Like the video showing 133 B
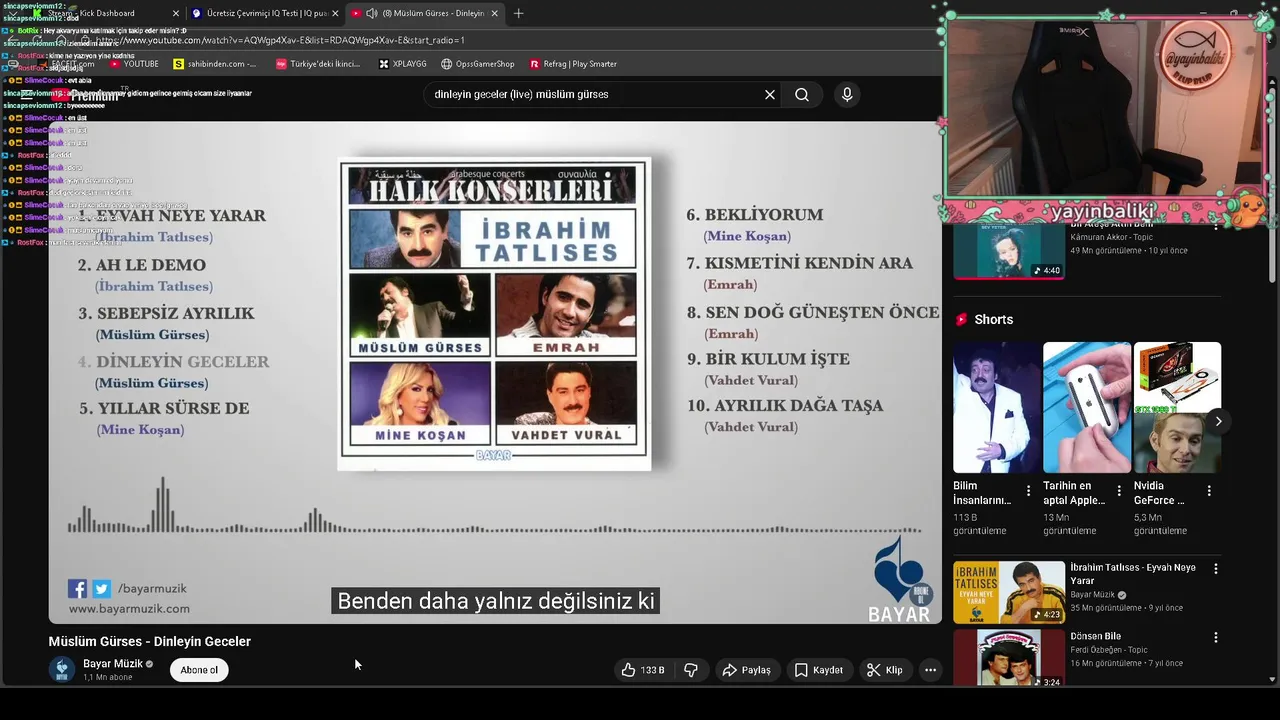1280x720 pixels. tap(642, 670)
